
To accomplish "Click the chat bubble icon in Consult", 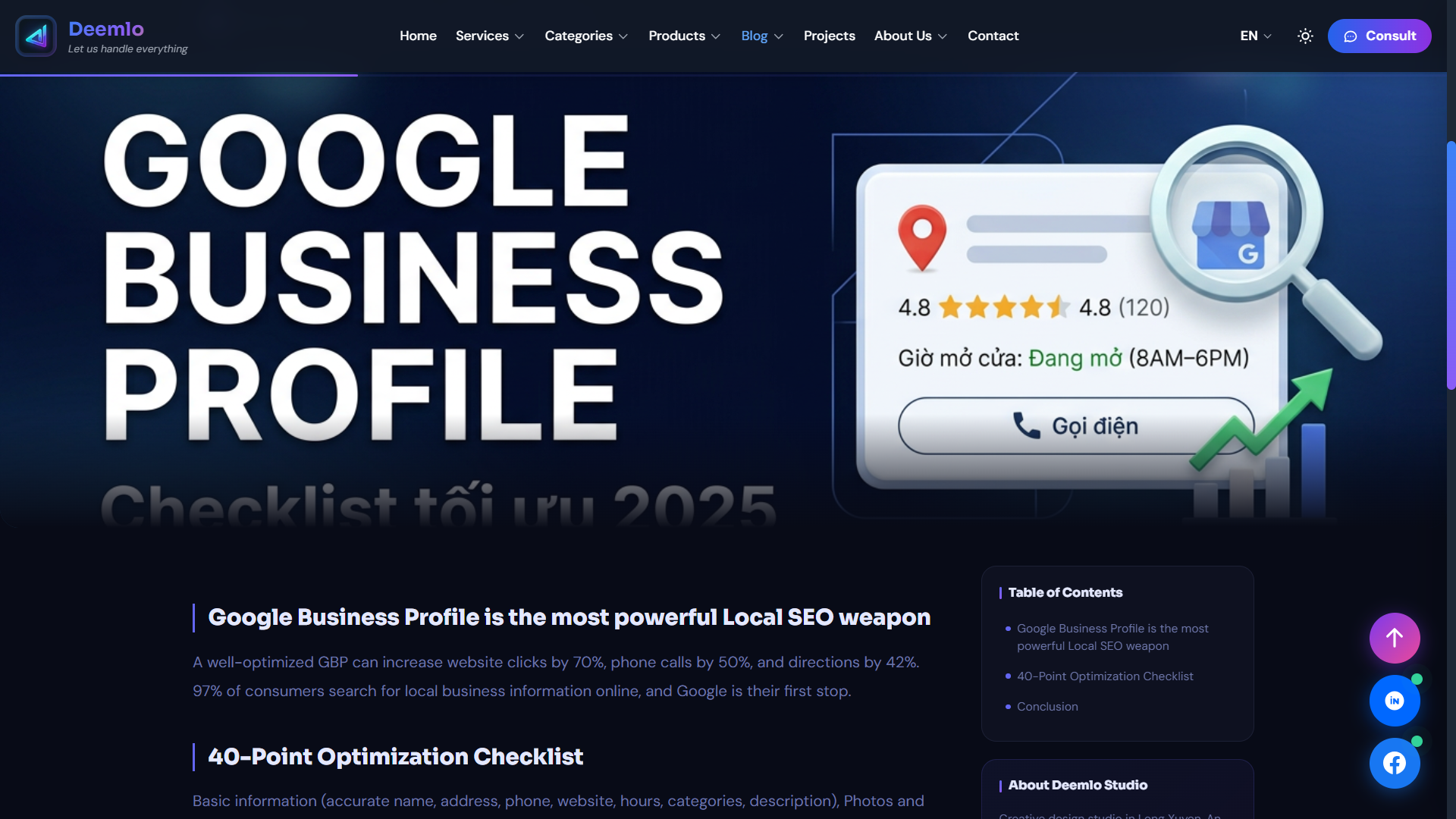I will pos(1351,36).
